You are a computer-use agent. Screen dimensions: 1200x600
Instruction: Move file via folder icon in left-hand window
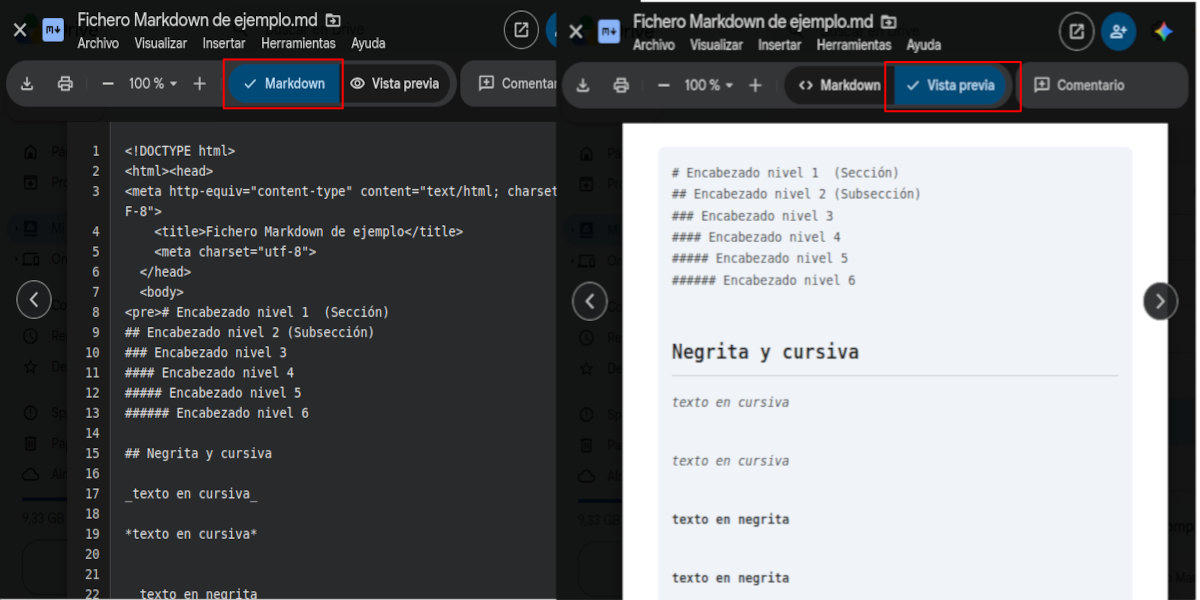click(333, 20)
